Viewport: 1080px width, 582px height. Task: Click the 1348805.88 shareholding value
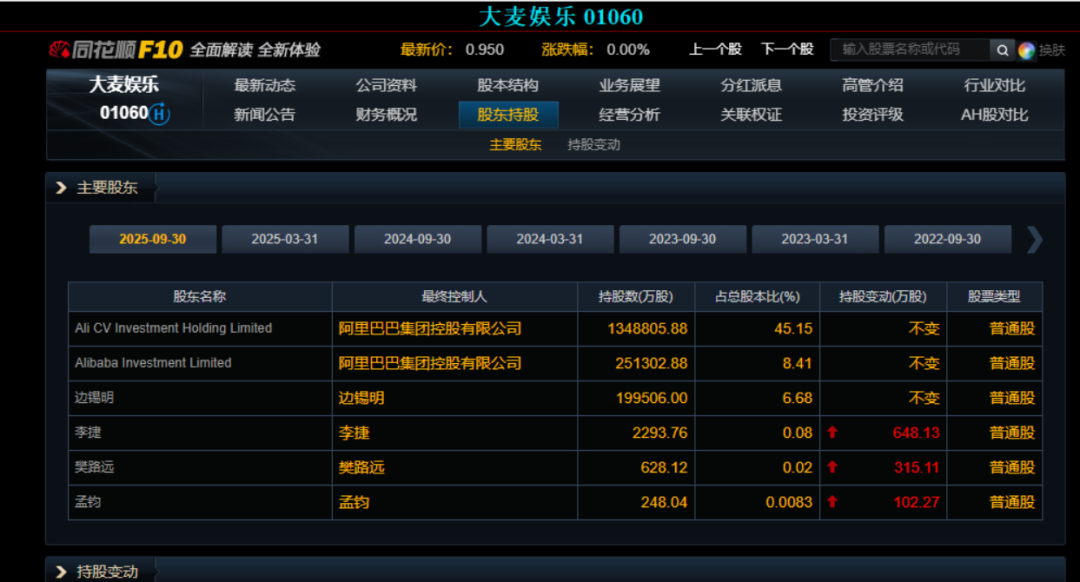click(647, 329)
